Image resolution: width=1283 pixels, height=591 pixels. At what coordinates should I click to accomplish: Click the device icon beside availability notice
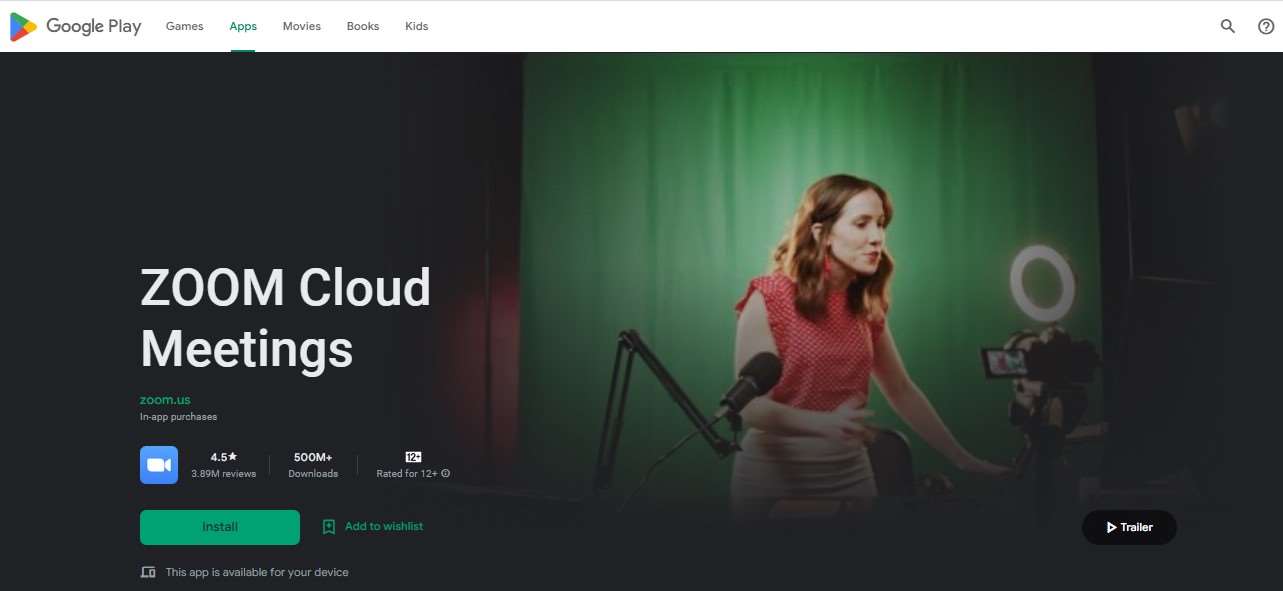[148, 572]
